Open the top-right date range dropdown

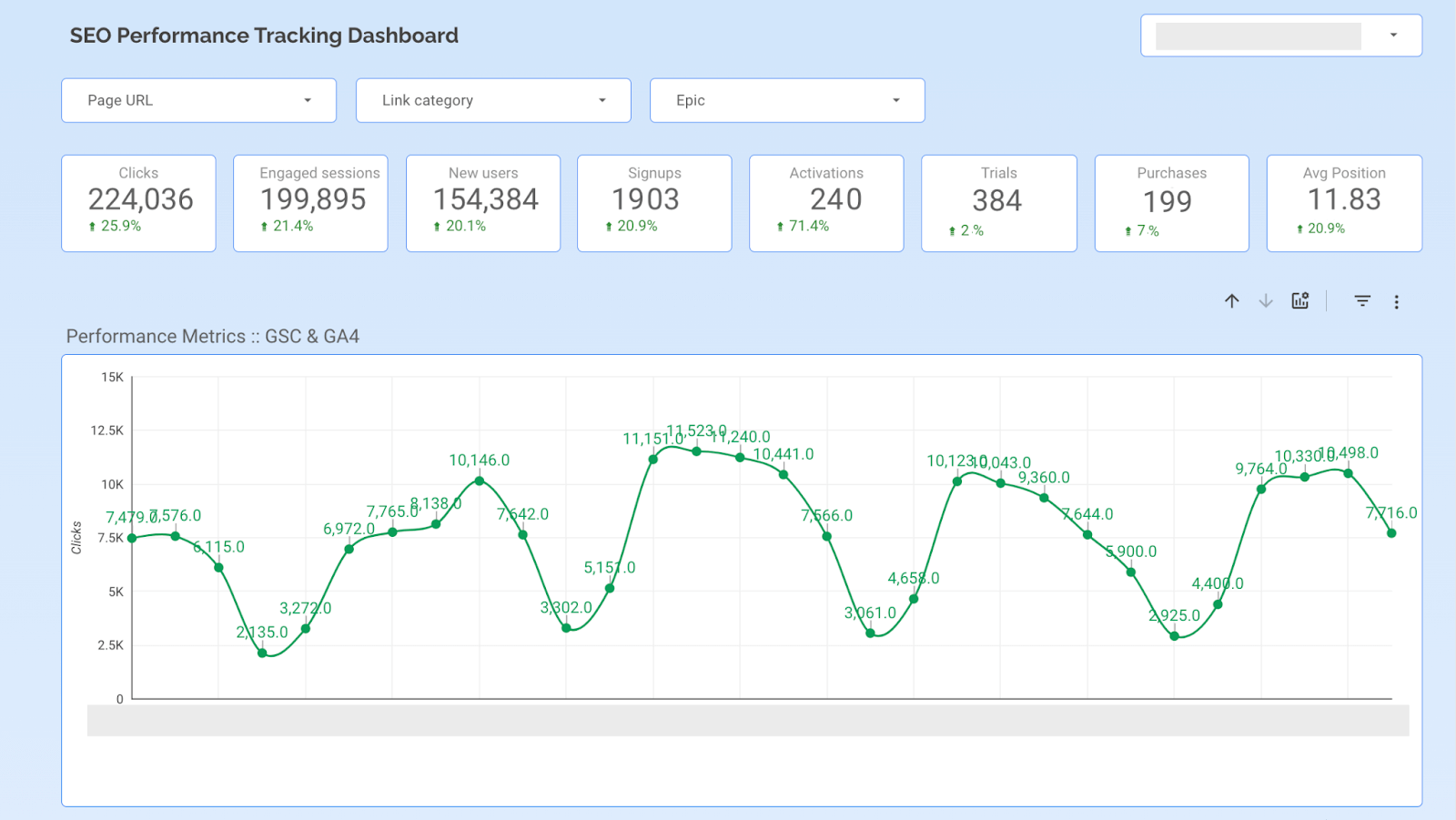pos(1280,35)
